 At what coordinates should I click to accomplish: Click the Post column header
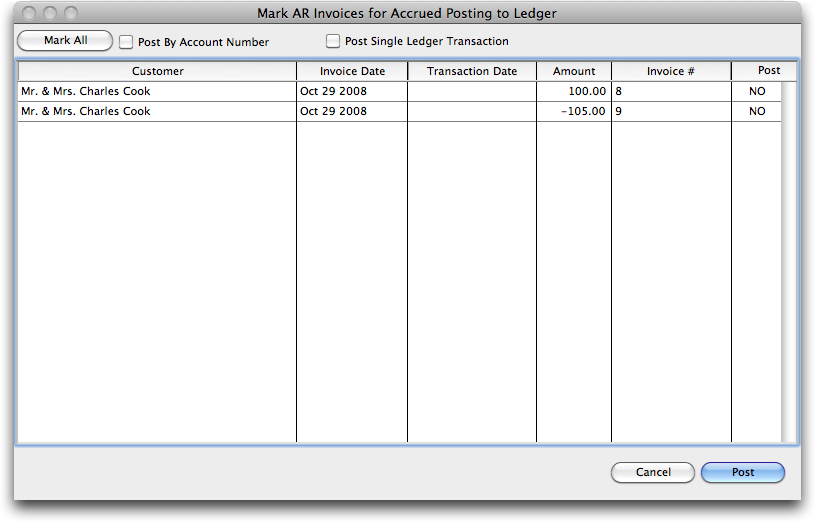[x=768, y=71]
